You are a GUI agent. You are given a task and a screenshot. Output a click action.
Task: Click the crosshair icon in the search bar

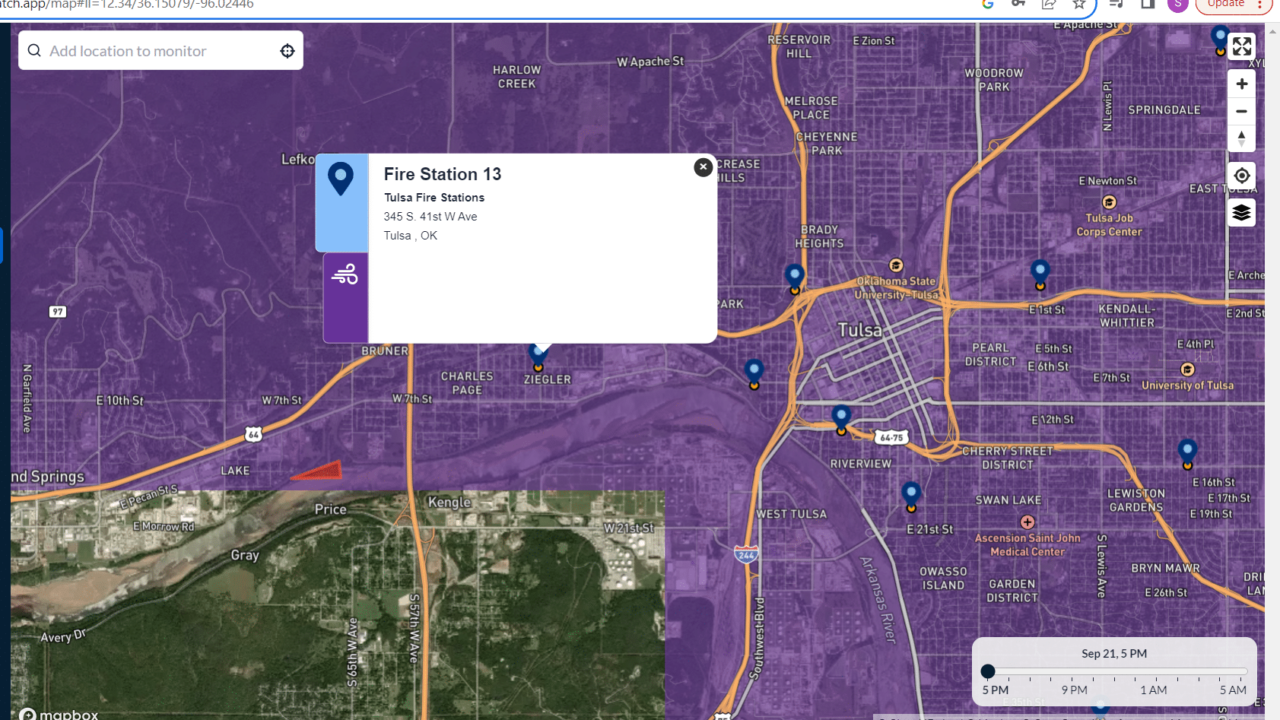(x=287, y=50)
